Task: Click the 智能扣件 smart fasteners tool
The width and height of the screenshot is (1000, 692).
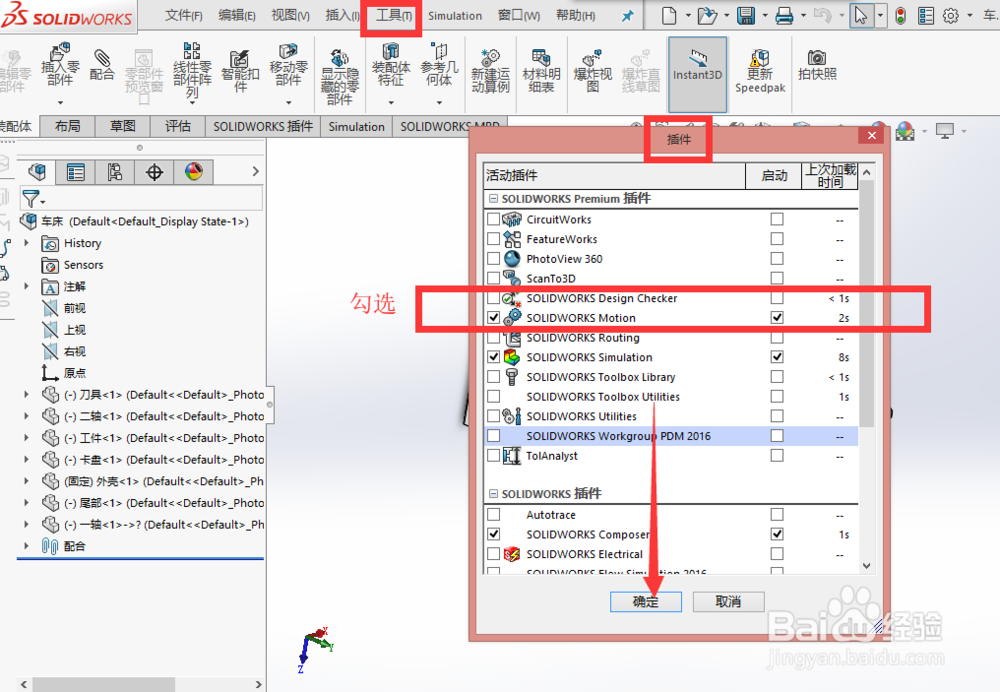Action: click(240, 70)
